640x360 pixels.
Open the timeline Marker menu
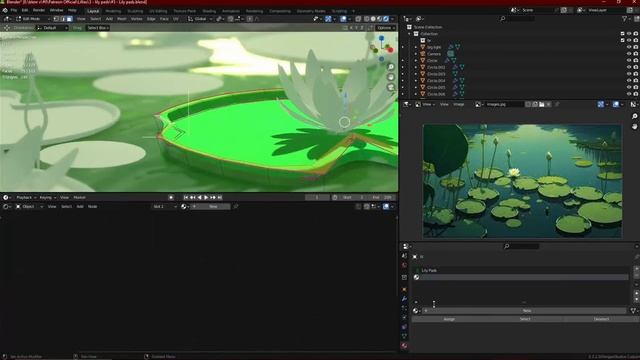80,198
